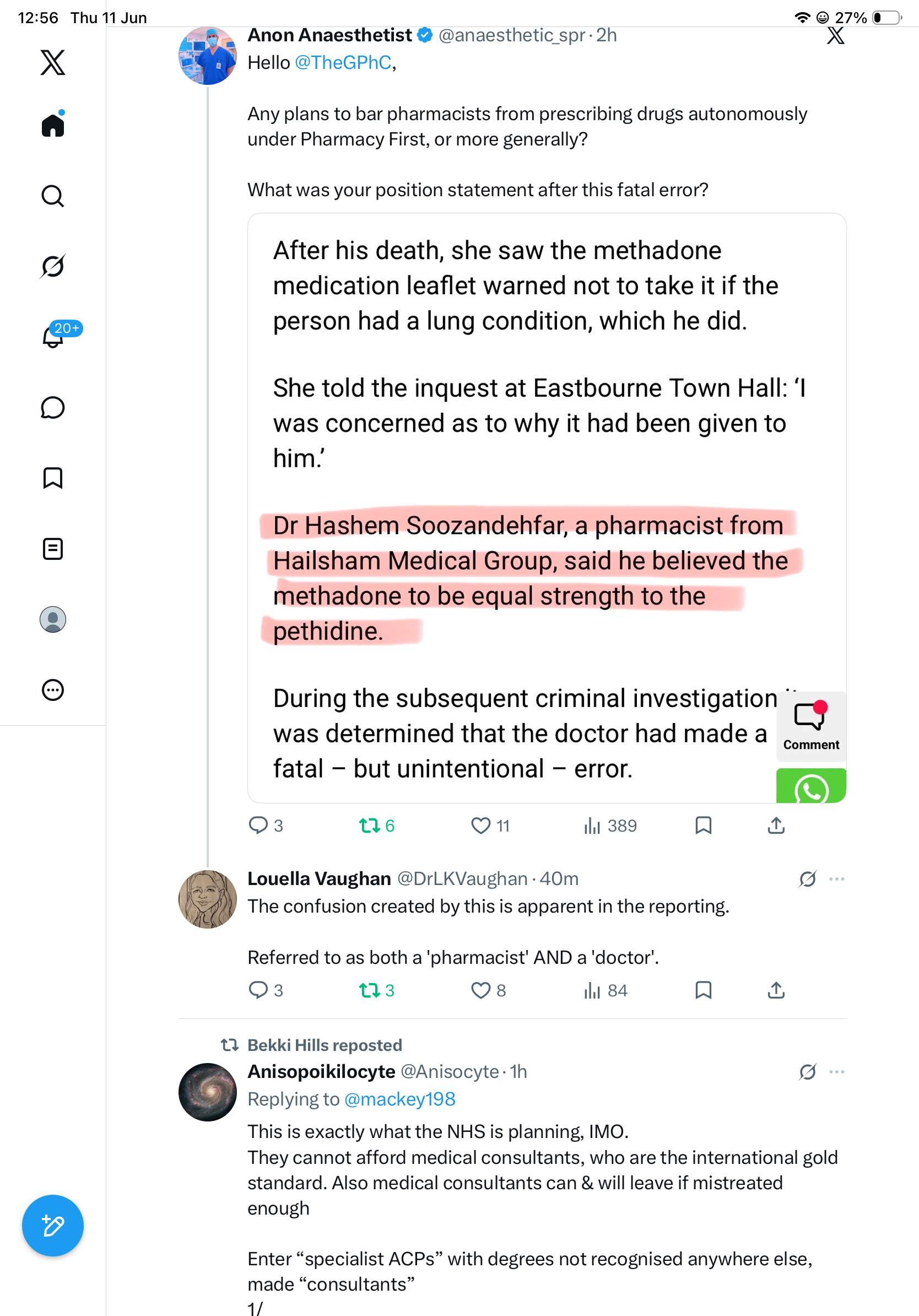
Task: Open Messages chat bubble in sidebar
Action: pos(53,407)
